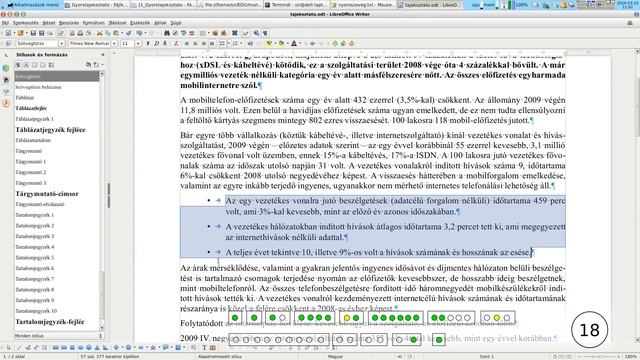Click the Clone Formatting paintbrush icon
The image size is (640, 360).
coord(129,33)
